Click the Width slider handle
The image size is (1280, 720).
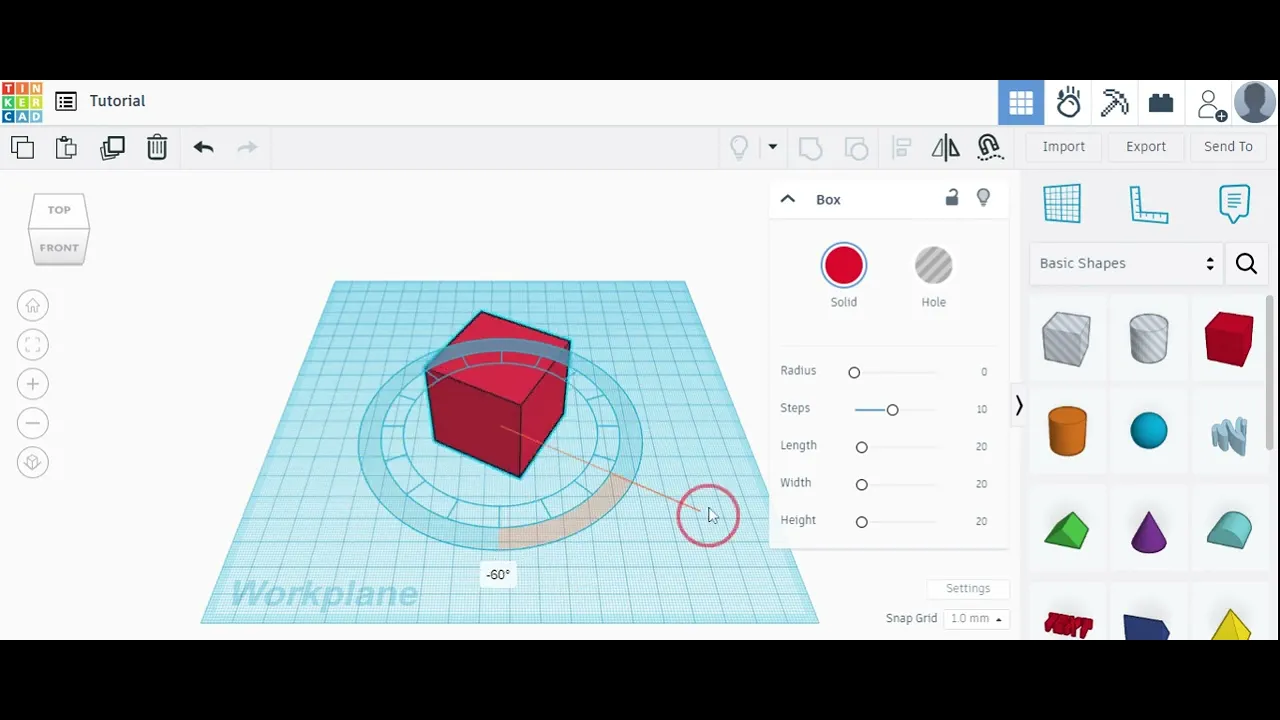pos(861,484)
